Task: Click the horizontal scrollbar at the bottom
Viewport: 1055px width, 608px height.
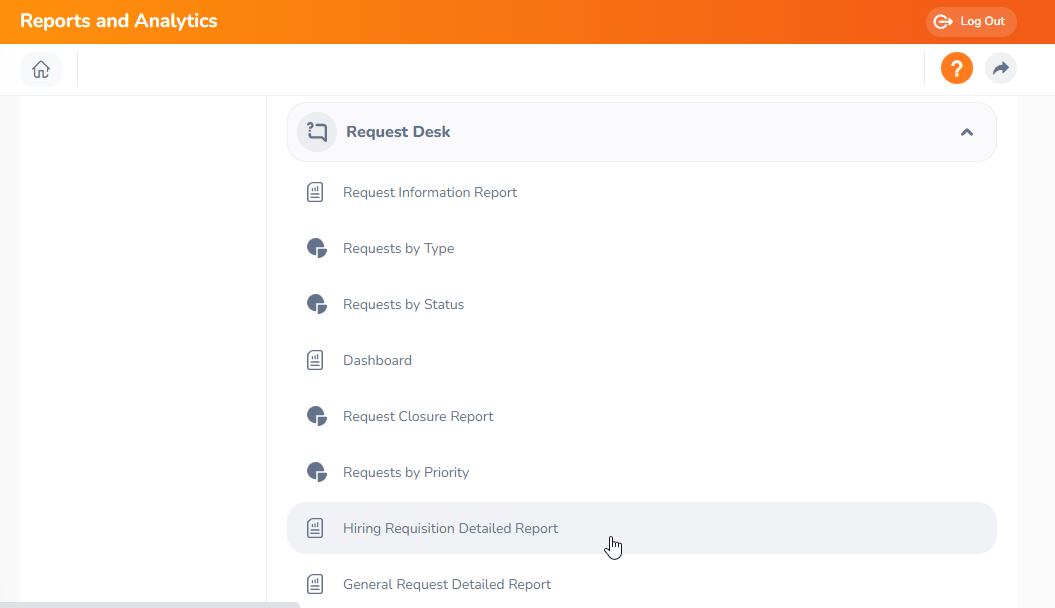Action: pos(150,604)
